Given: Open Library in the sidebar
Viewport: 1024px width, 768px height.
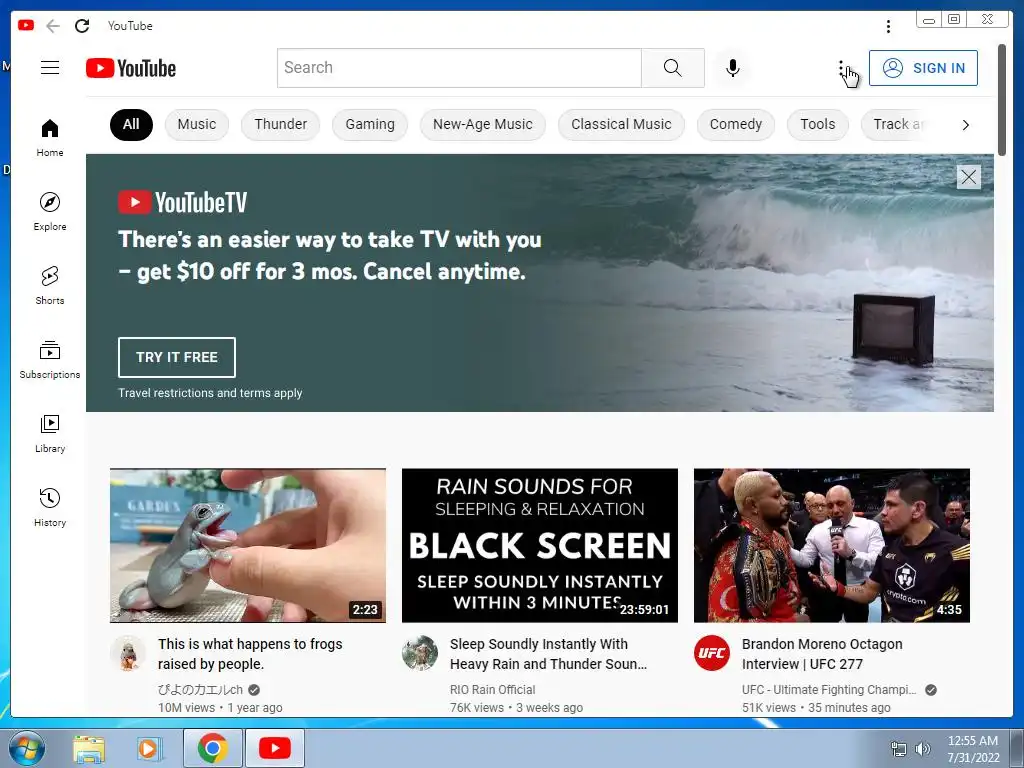Looking at the screenshot, I should (x=50, y=434).
